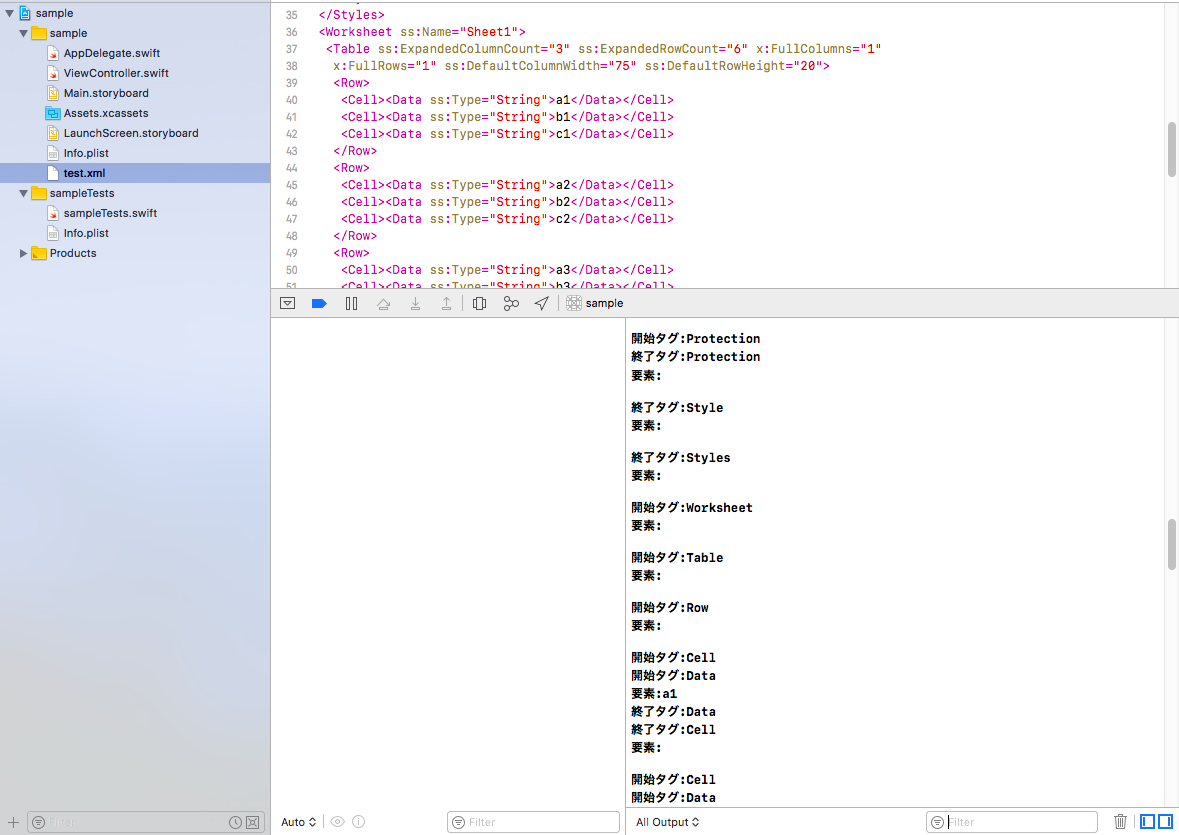
Task: Click the Step Out icon
Action: click(x=446, y=303)
